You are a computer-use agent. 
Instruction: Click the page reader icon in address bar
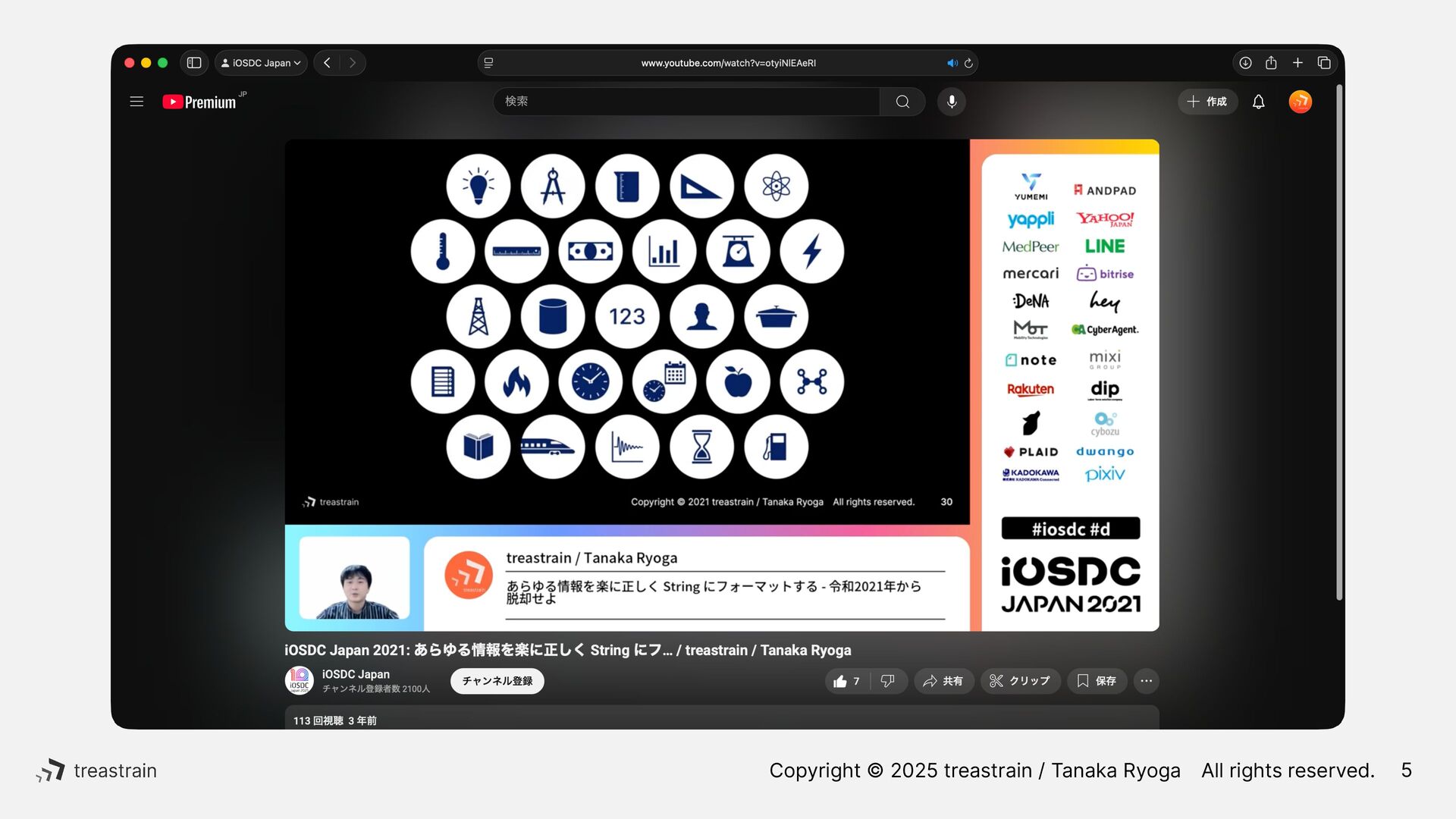pyautogui.click(x=488, y=63)
